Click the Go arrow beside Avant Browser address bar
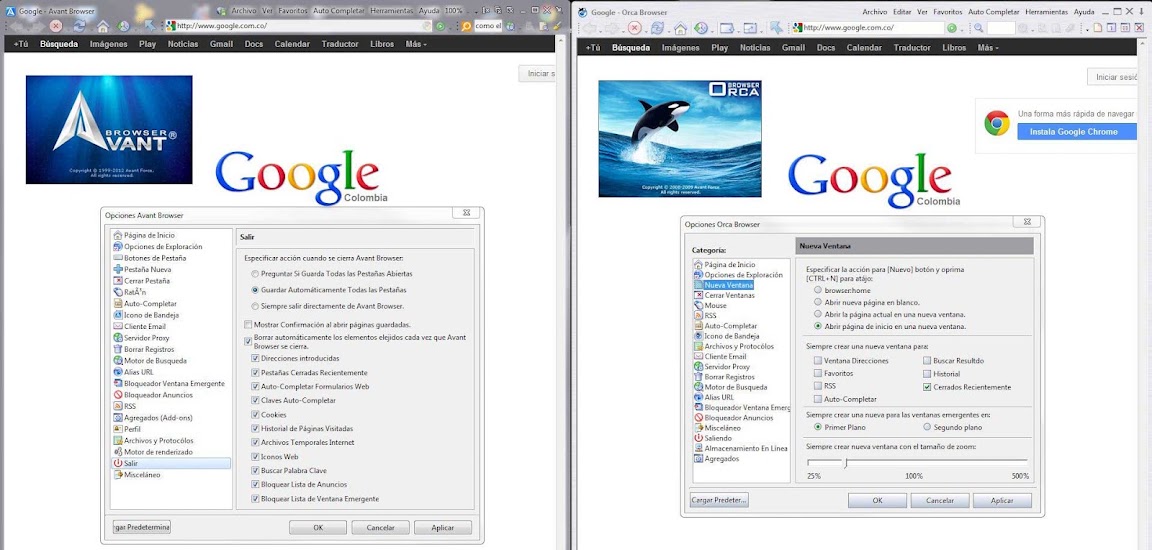Screen dimensions: 1152x550 440,26
